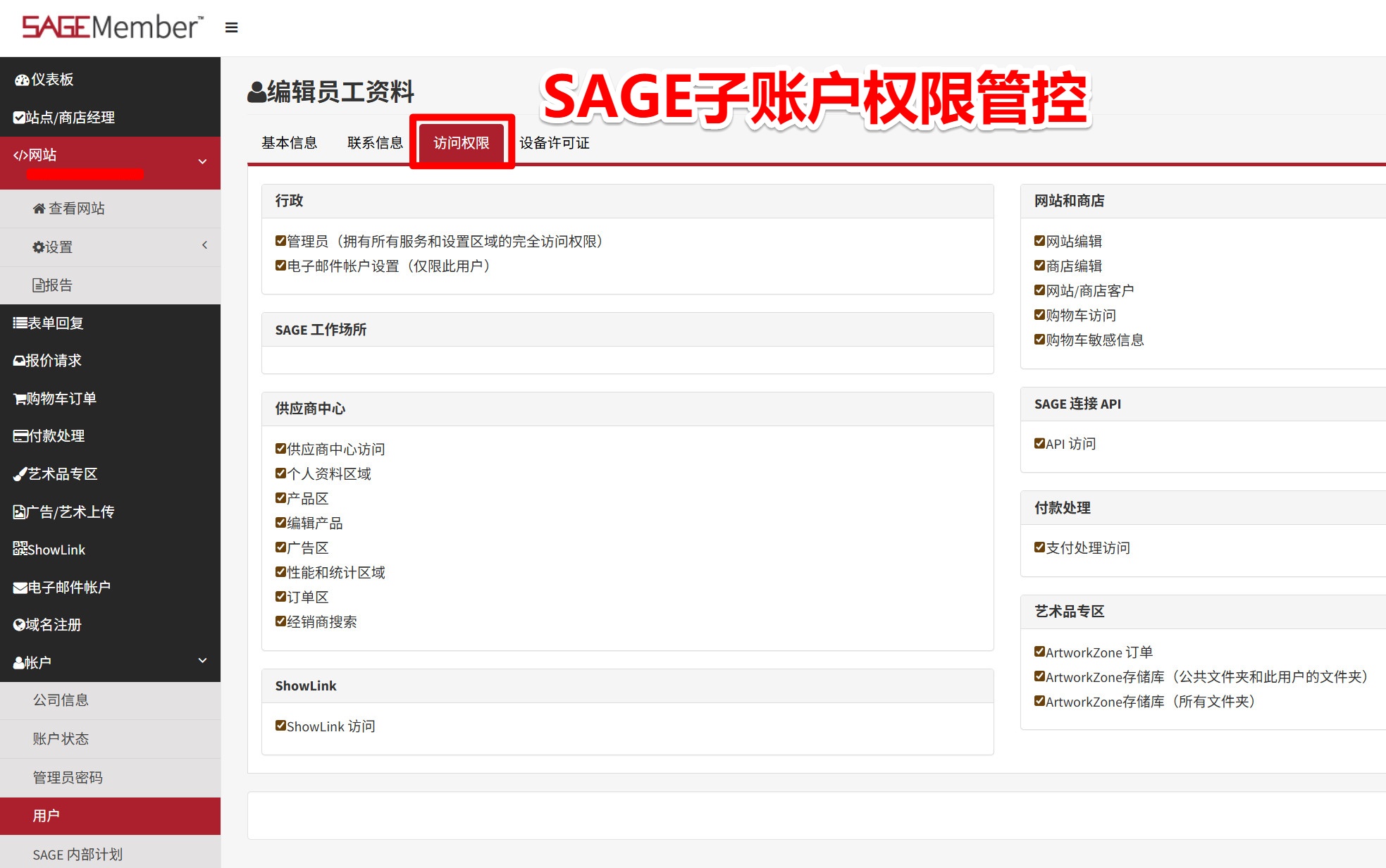Open the device license tab
The width and height of the screenshot is (1386, 868).
pos(554,143)
